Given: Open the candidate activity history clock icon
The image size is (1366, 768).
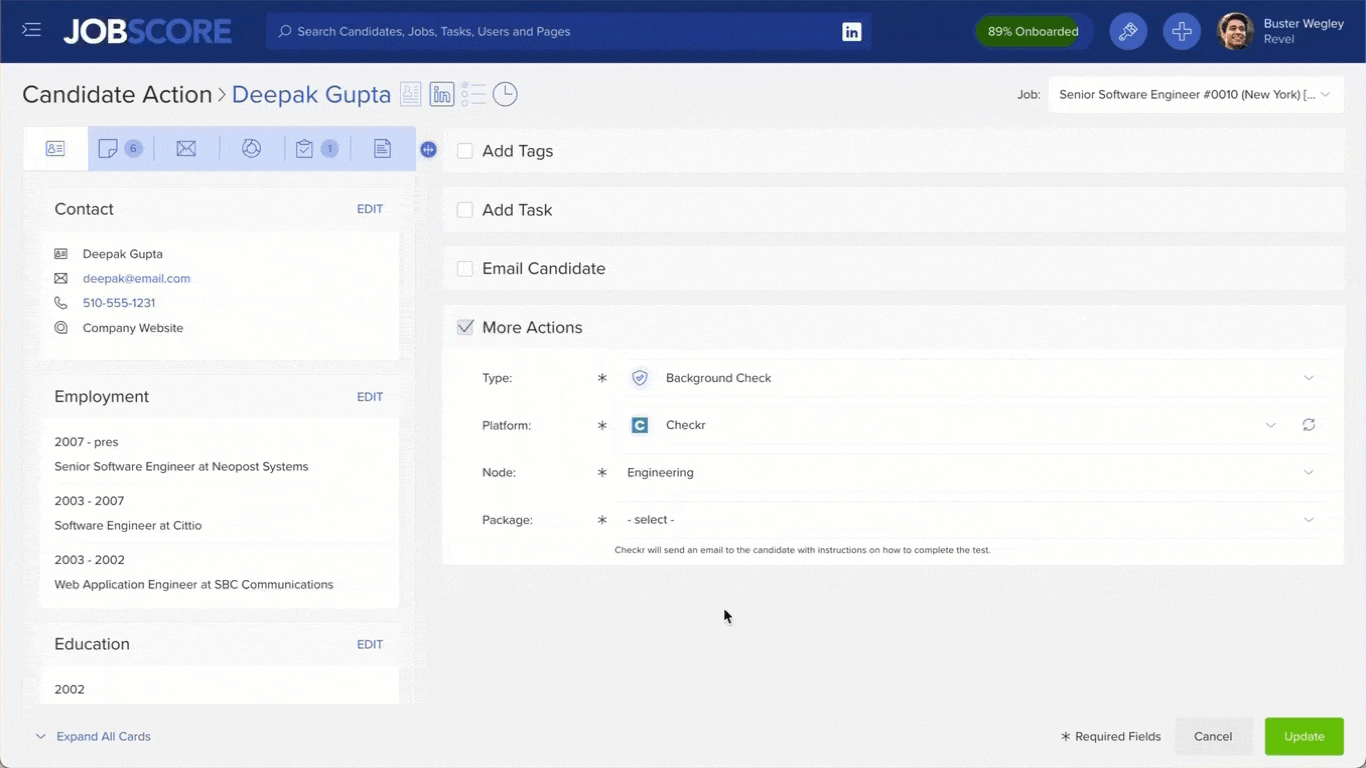Looking at the screenshot, I should coord(505,93).
